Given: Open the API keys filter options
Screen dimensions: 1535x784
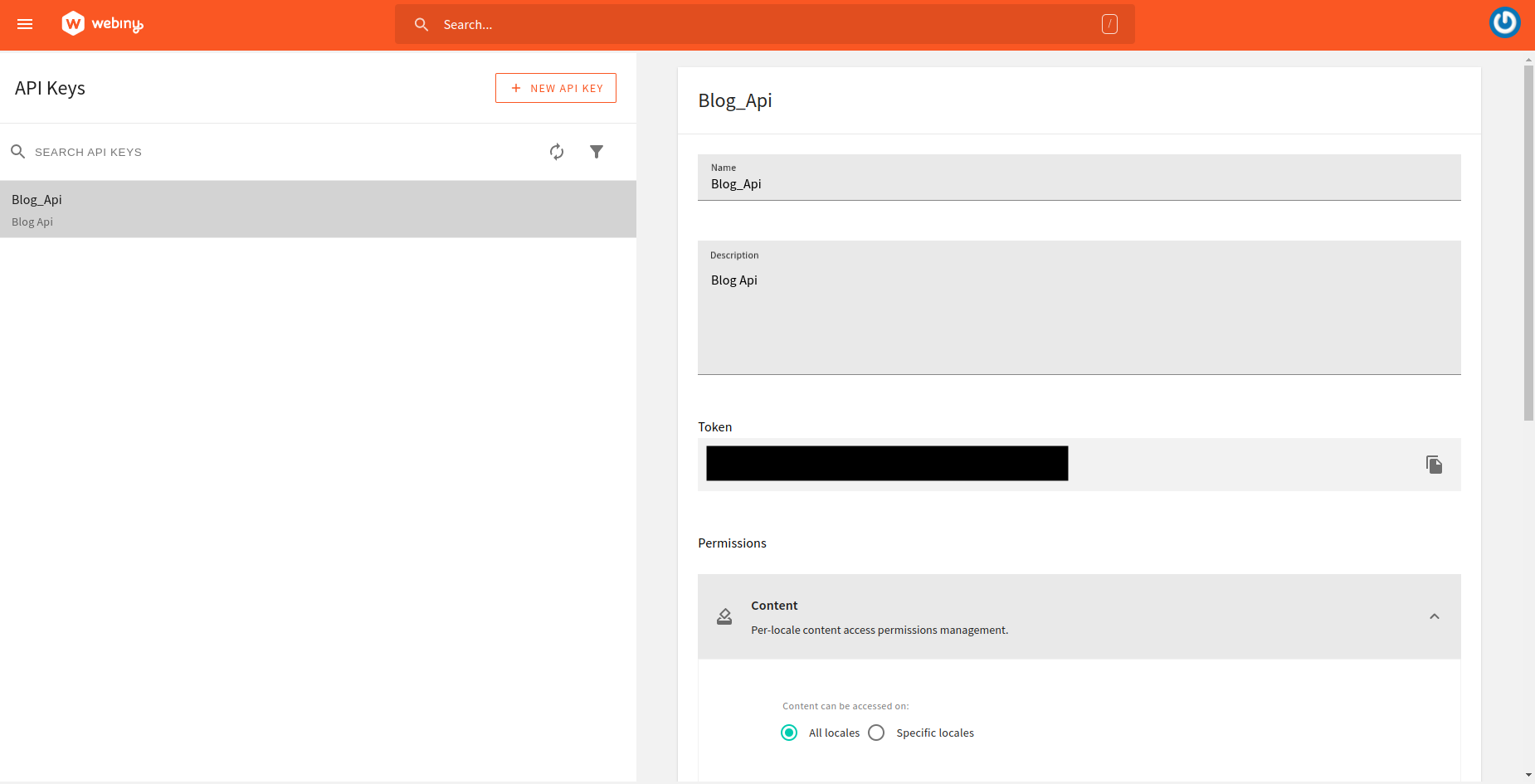Looking at the screenshot, I should tap(597, 152).
